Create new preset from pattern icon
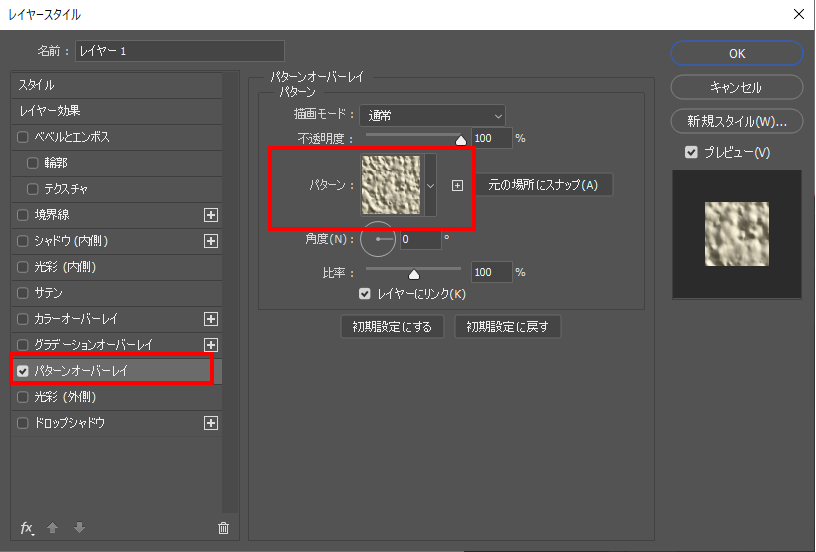 tap(458, 185)
